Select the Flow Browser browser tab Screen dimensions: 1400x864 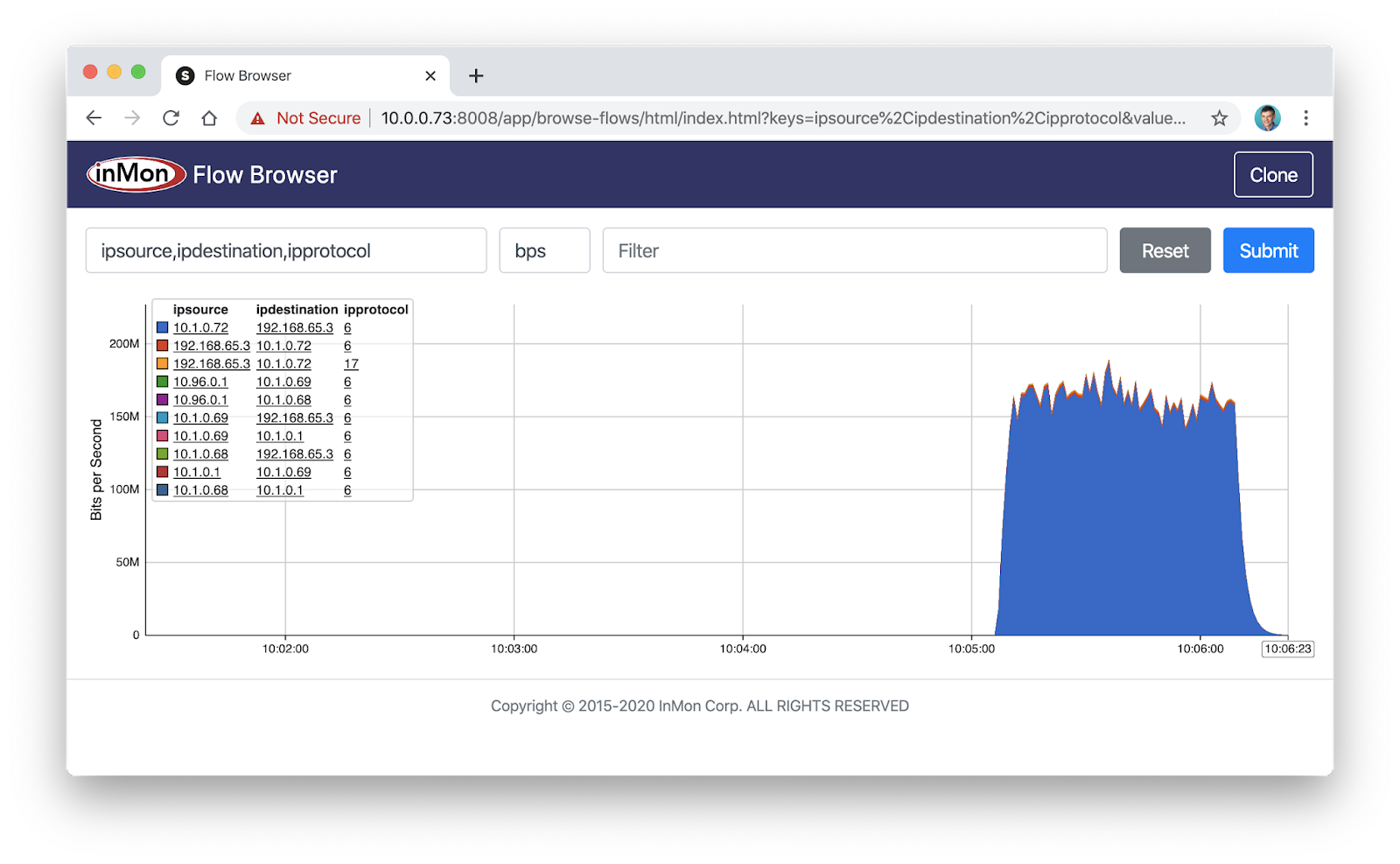tap(262, 75)
